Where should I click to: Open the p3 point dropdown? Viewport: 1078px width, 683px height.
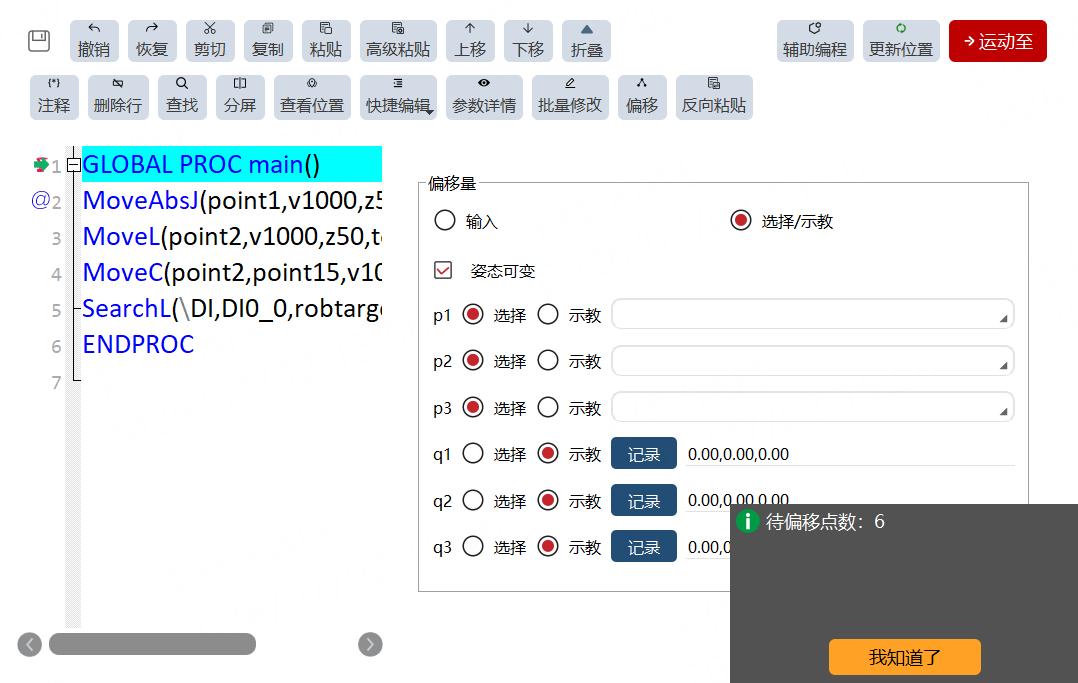[813, 407]
